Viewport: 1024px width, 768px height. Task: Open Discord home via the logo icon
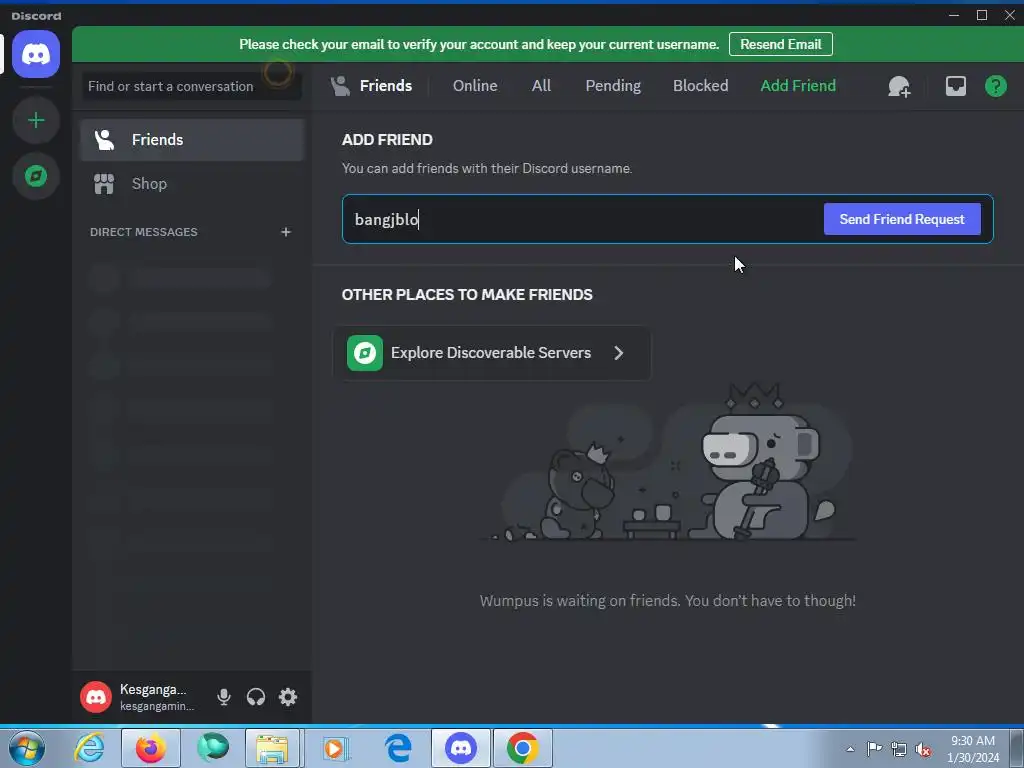[x=36, y=54]
